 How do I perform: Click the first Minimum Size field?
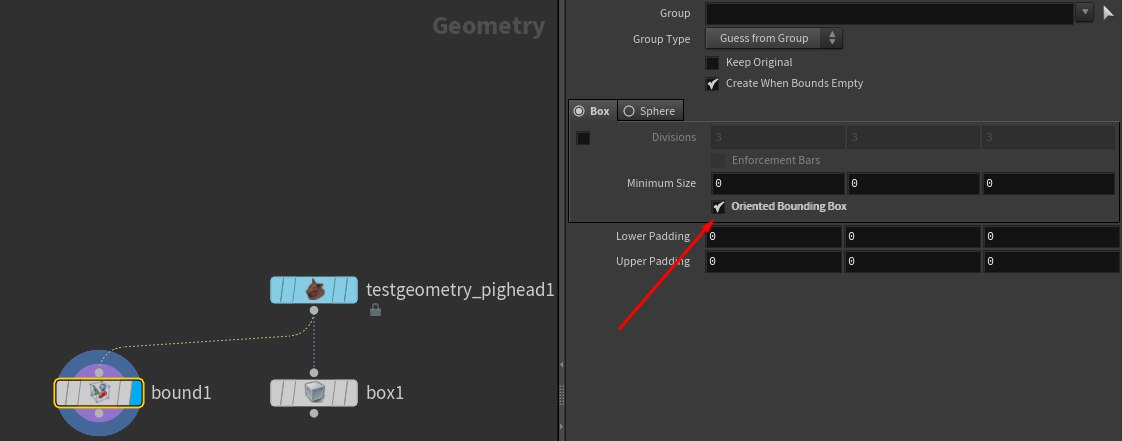pos(777,184)
